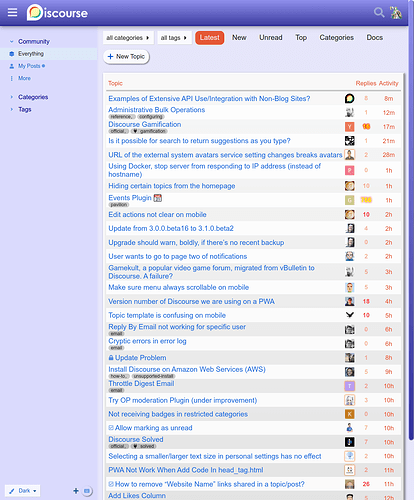Click avatar on Version number of Discourse row
Image resolution: width=414 pixels, height=500 pixels.
point(349,301)
